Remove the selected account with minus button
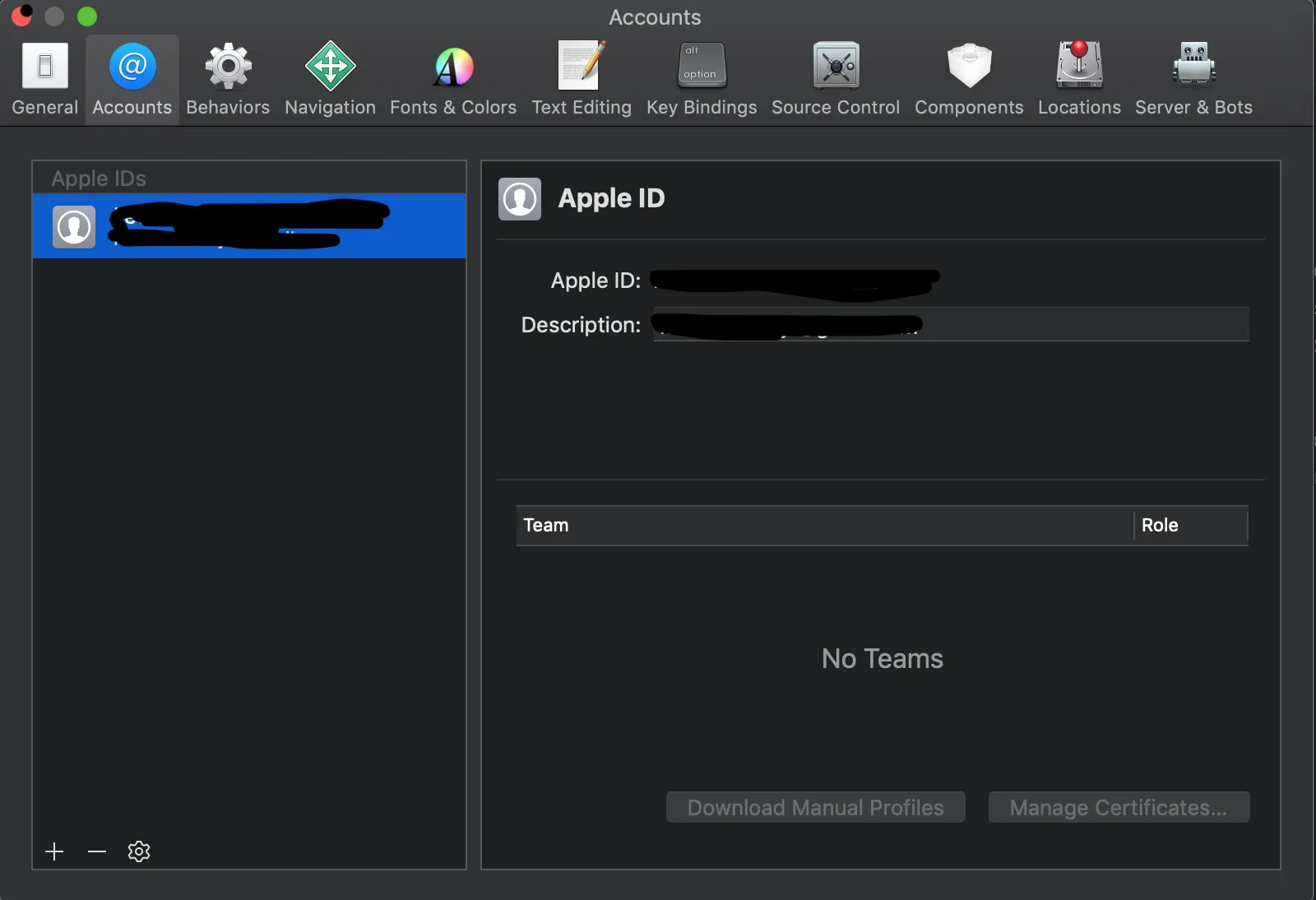This screenshot has width=1316, height=900. click(x=97, y=851)
